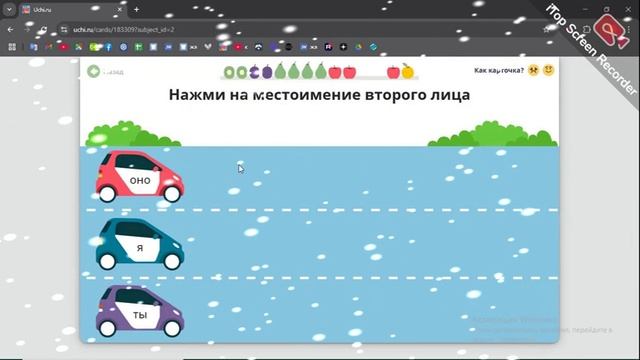Reload the current page
The image size is (640, 360).
[43, 29]
